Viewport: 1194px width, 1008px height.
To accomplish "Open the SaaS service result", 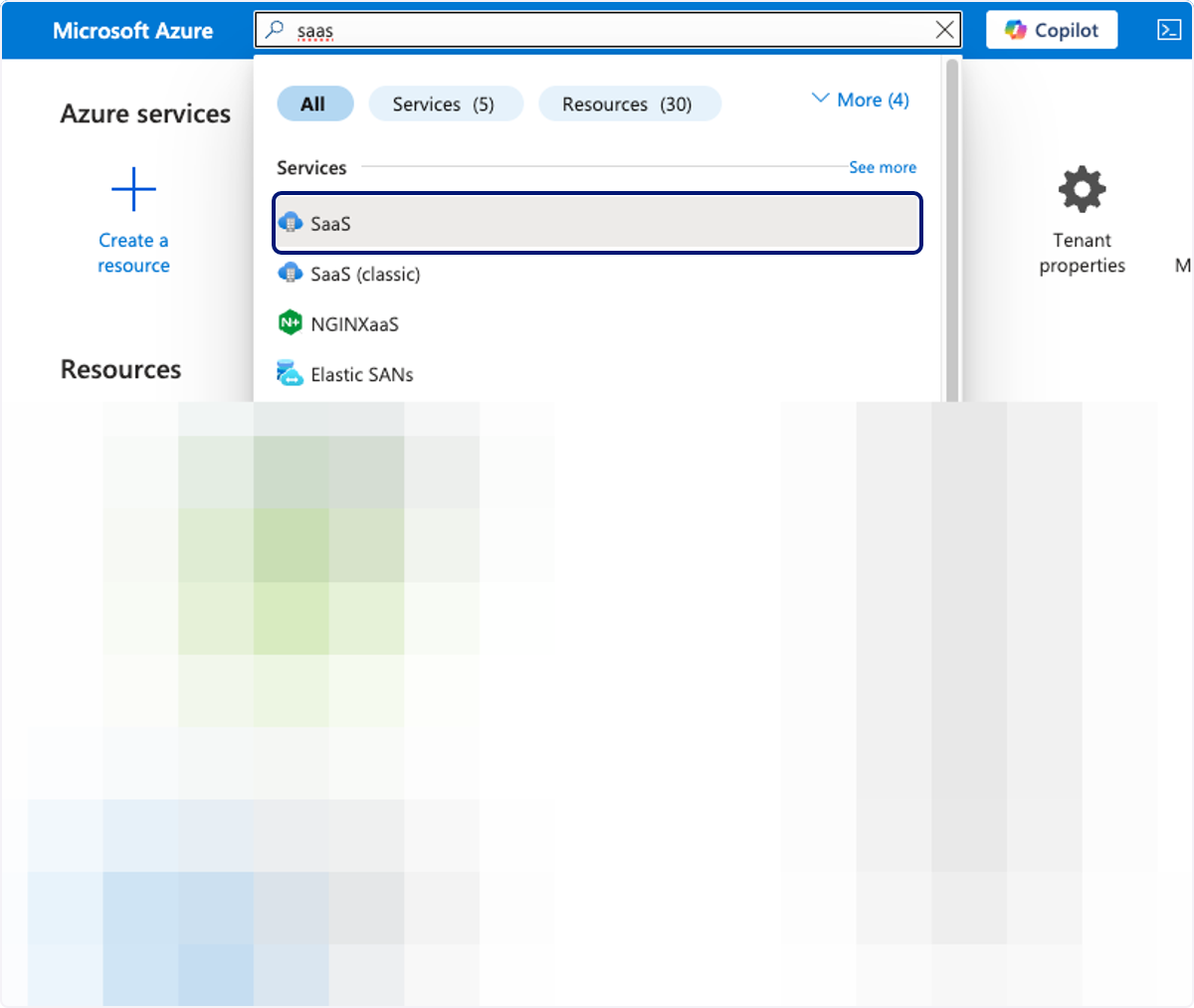I will pos(597,223).
